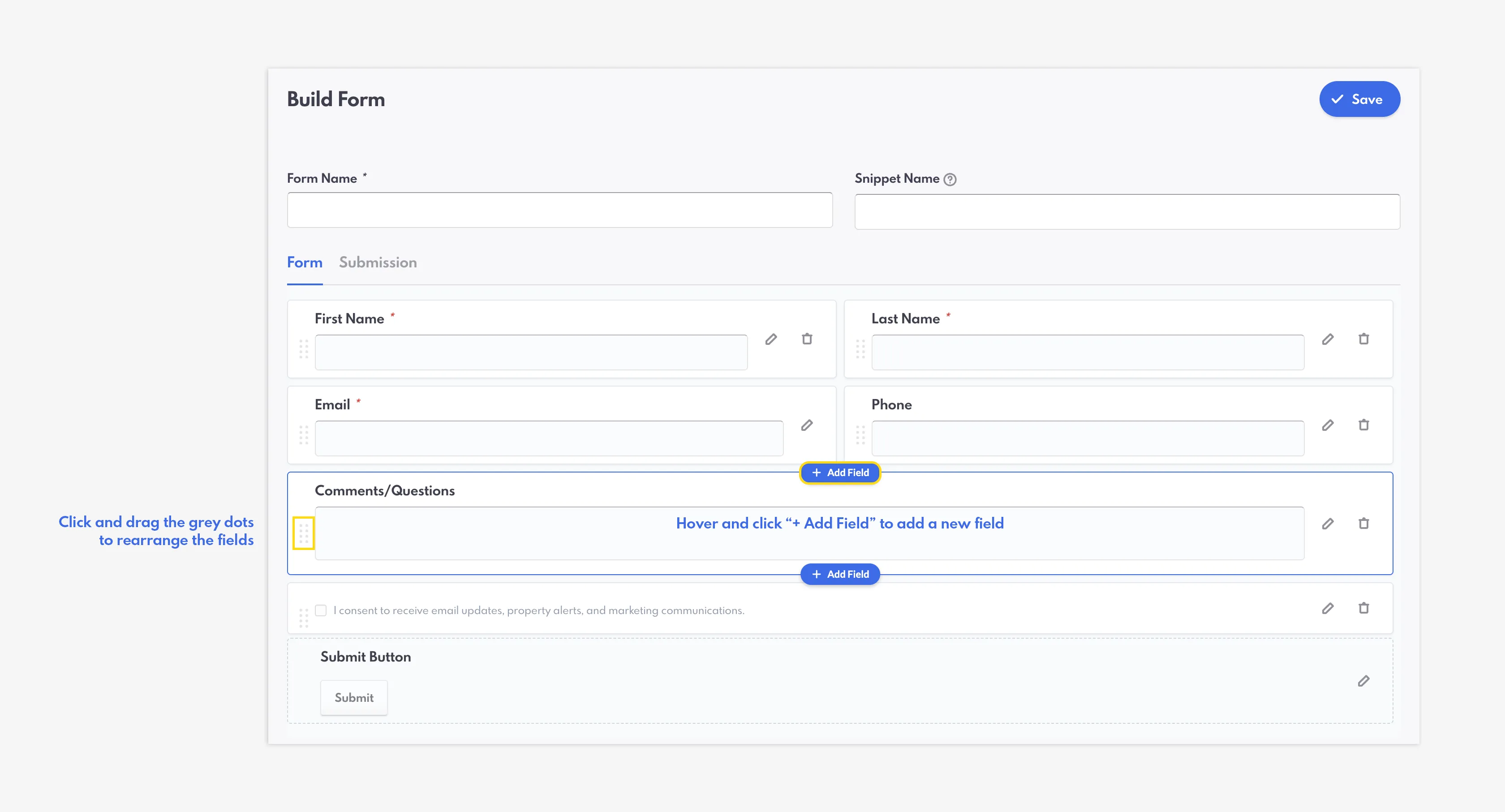The image size is (1505, 812).
Task: Save the form with the Save button
Action: coord(1359,99)
